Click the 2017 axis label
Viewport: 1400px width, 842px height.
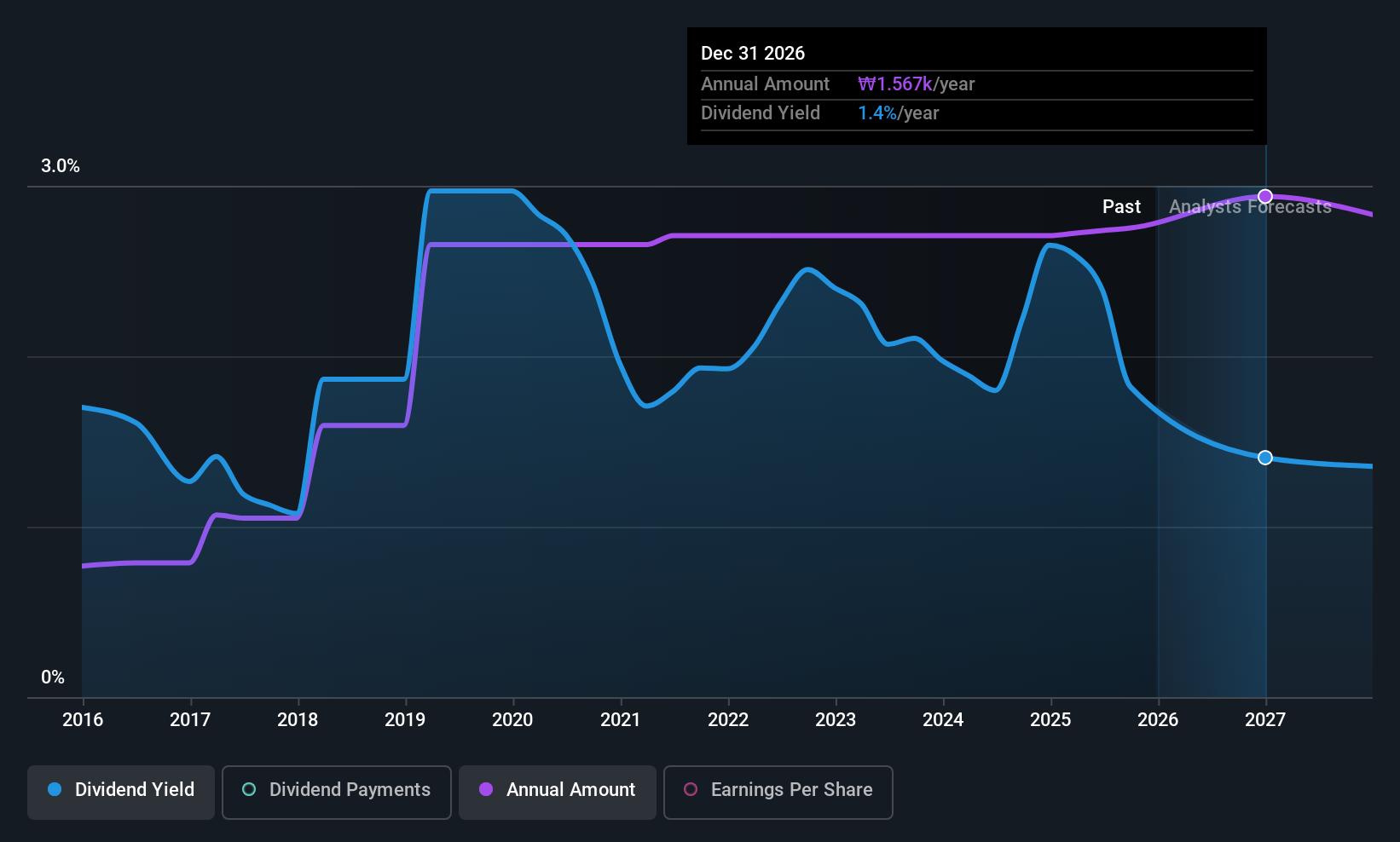pyautogui.click(x=190, y=720)
